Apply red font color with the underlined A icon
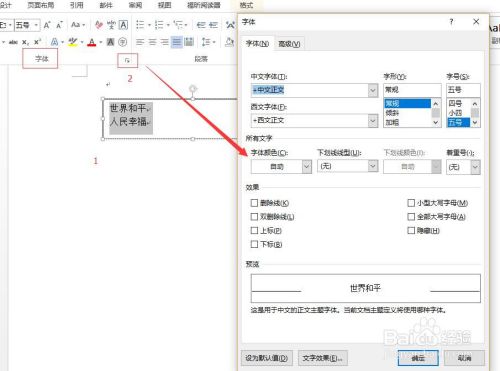 click(92, 42)
